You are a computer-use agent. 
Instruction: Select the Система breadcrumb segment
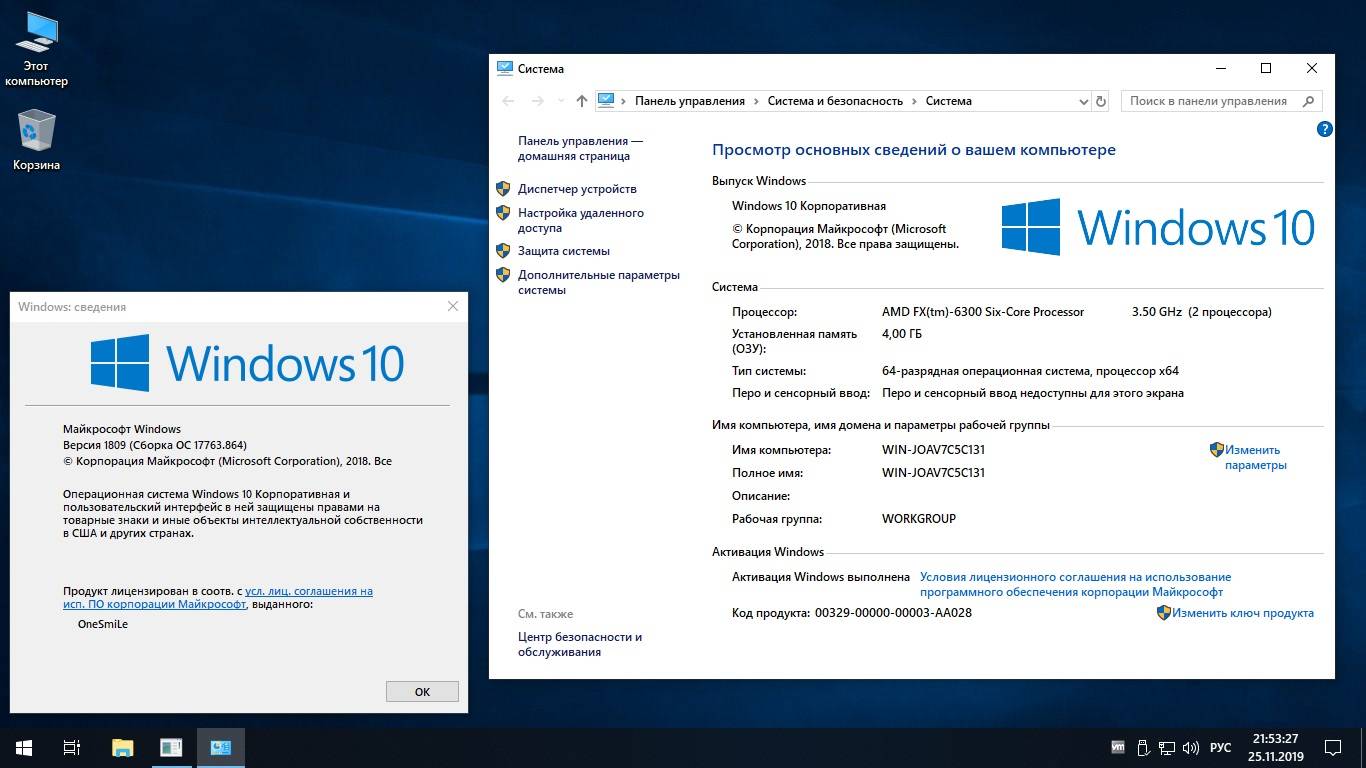click(948, 101)
